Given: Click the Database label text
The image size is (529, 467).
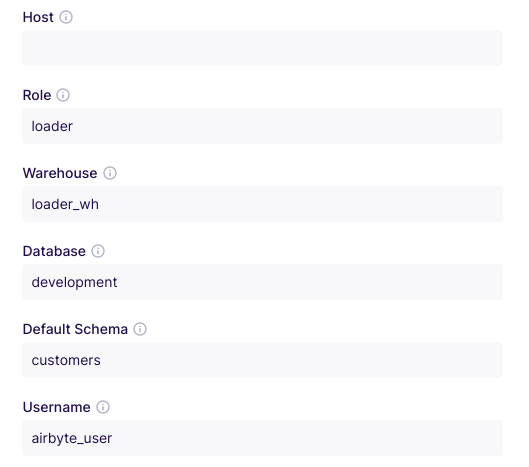Looking at the screenshot, I should [54, 251].
